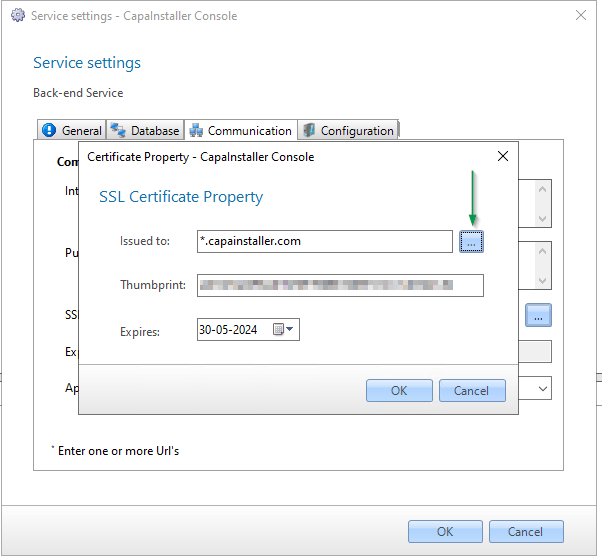Click OK in Certificate Property dialog

point(399,391)
